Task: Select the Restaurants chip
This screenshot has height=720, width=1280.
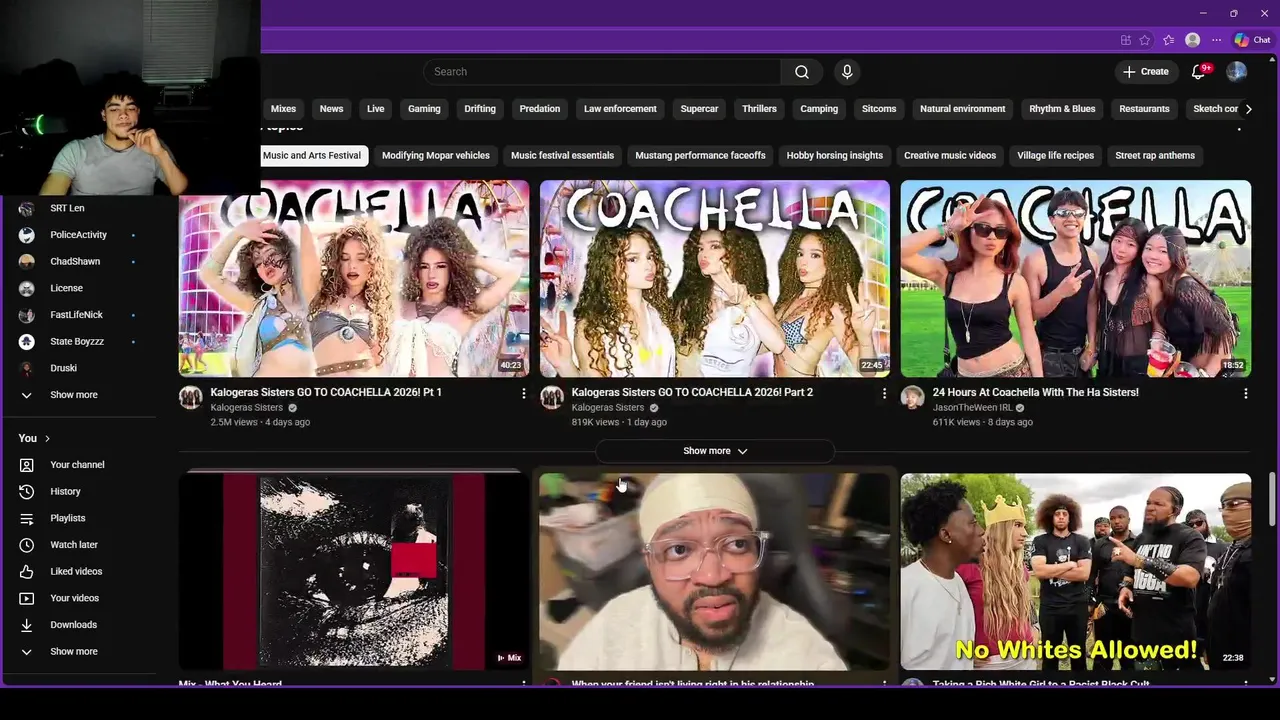Action: point(1144,109)
